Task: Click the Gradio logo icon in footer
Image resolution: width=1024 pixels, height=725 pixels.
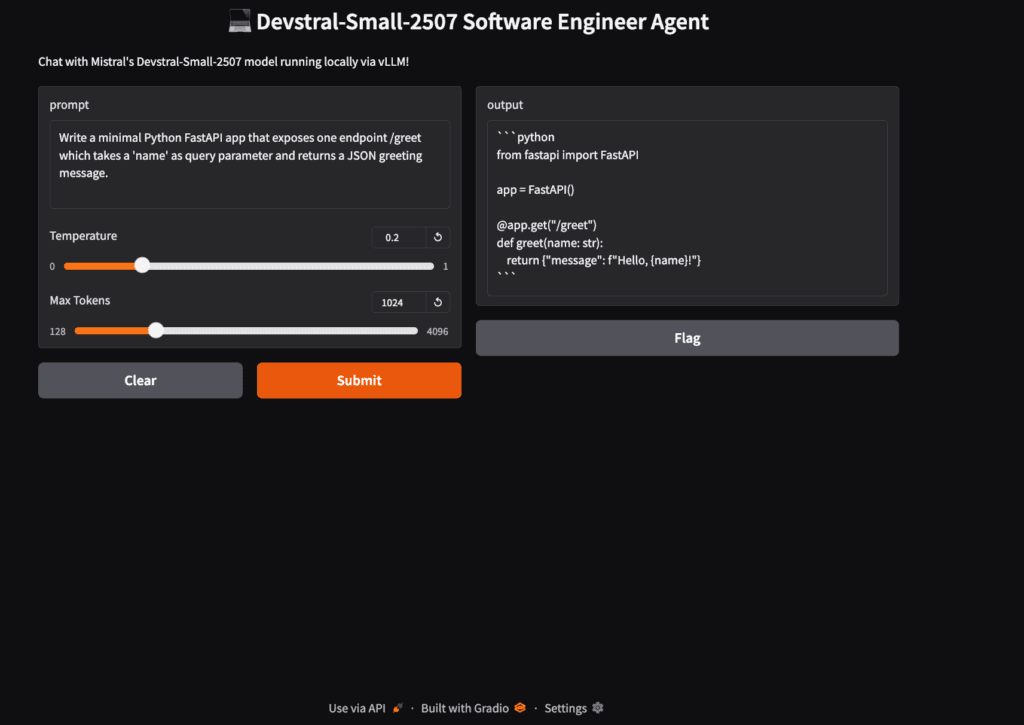Action: pyautogui.click(x=520, y=708)
